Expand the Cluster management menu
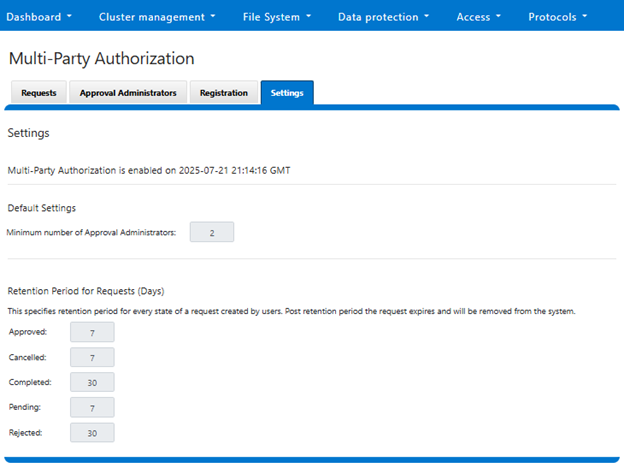This screenshot has width=624, height=468. (157, 17)
